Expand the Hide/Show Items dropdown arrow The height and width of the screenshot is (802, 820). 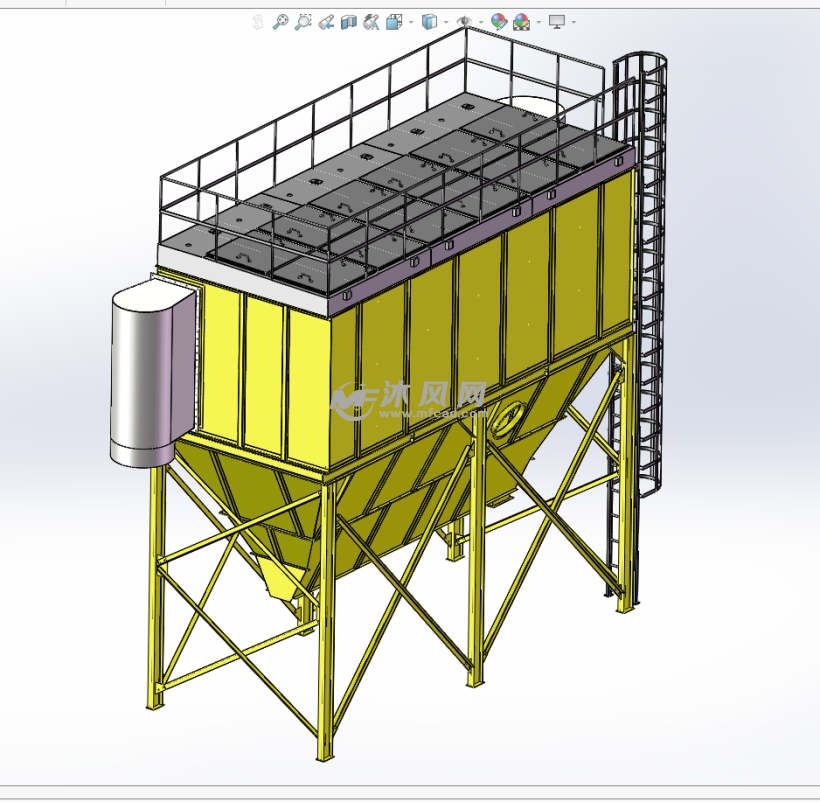pos(481,22)
